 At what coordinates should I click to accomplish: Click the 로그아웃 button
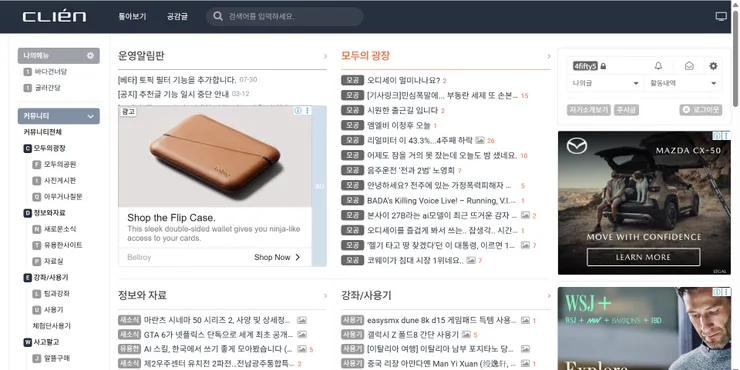click(x=701, y=110)
